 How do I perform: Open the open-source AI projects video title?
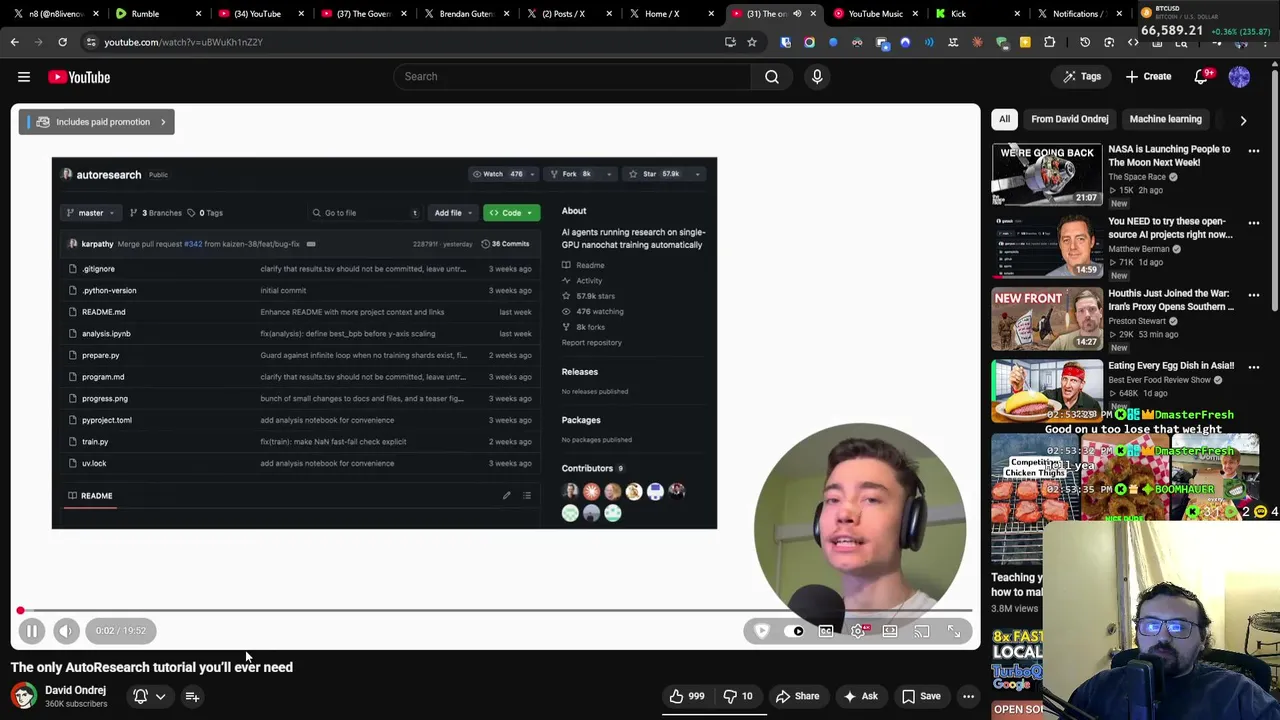pos(1170,228)
